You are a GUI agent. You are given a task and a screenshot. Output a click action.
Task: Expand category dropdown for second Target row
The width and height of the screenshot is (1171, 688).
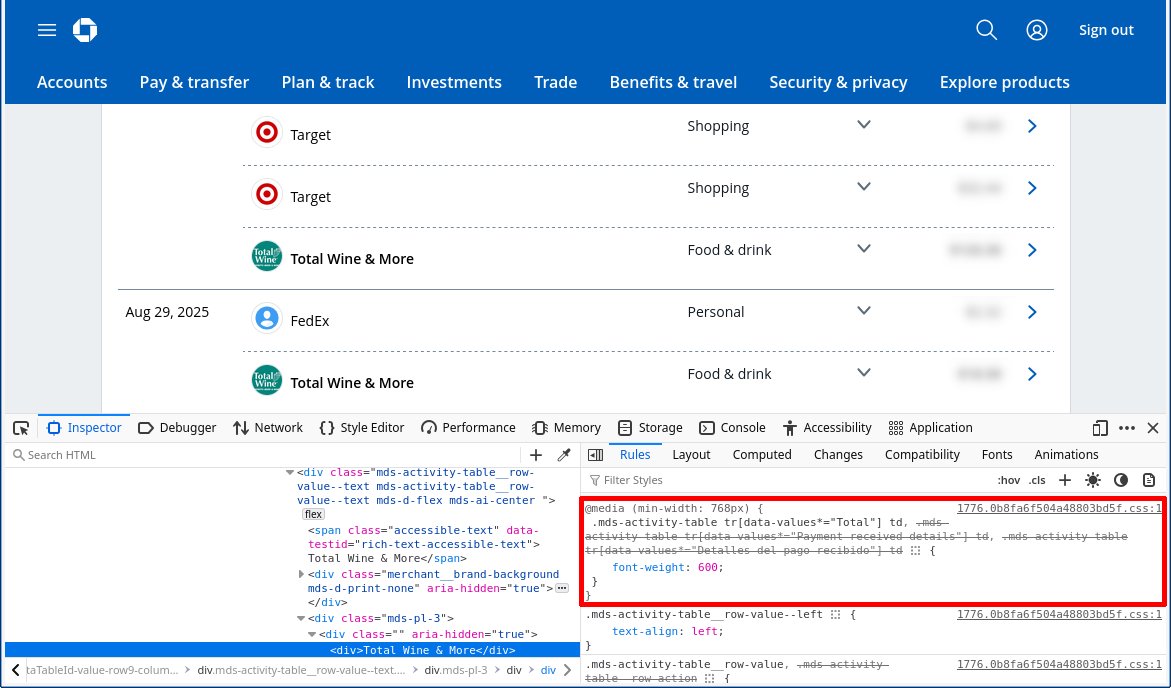tap(864, 187)
